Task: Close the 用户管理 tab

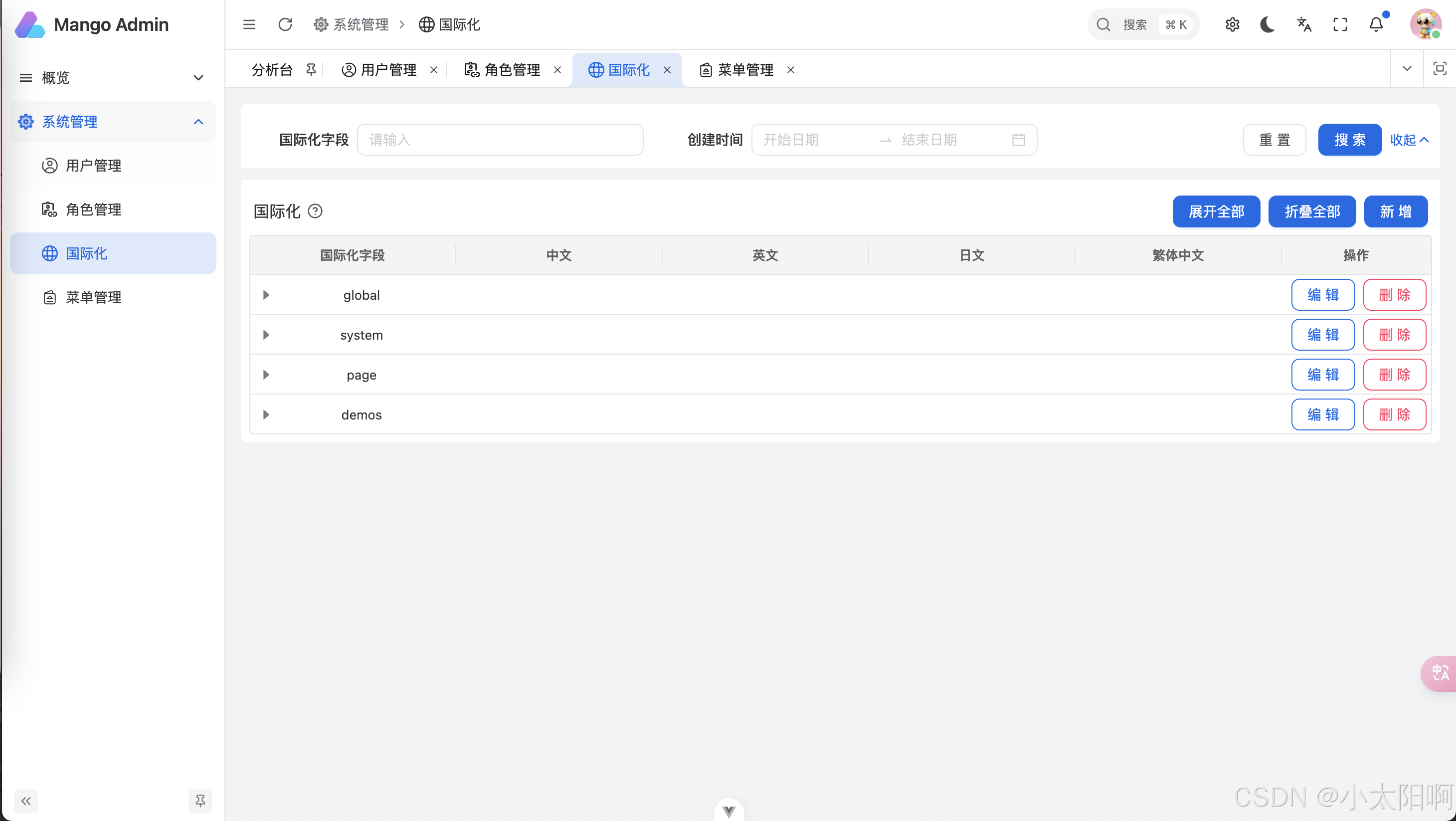Action: pos(433,69)
